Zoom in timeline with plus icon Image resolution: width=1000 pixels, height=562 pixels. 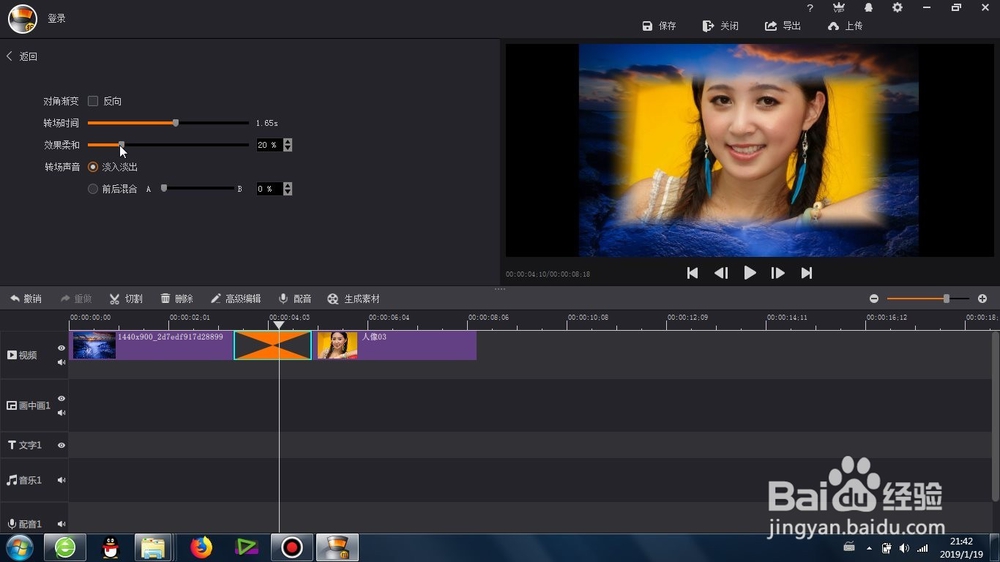click(982, 299)
